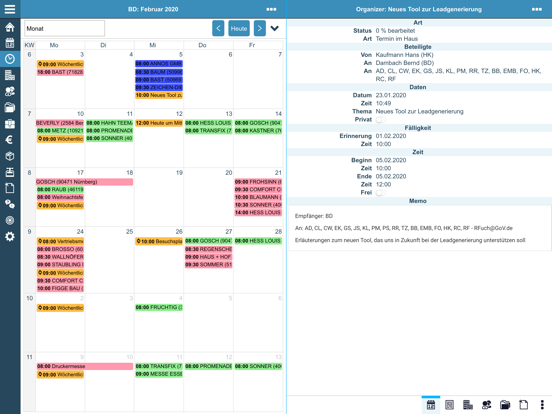552x414 pixels.
Task: Open the 09:00 MESSE ESSE event in week 11
Action: pos(159,374)
